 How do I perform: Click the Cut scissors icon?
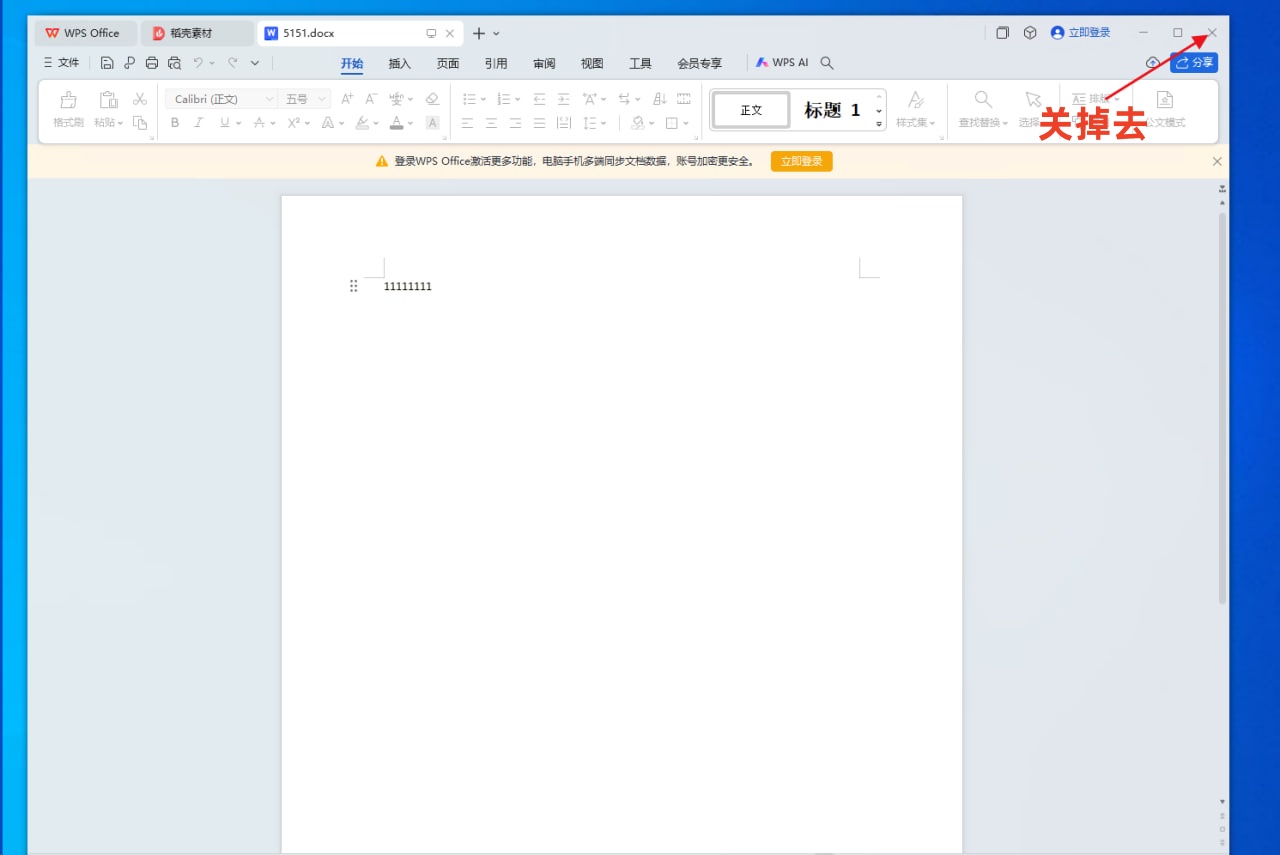click(x=140, y=99)
